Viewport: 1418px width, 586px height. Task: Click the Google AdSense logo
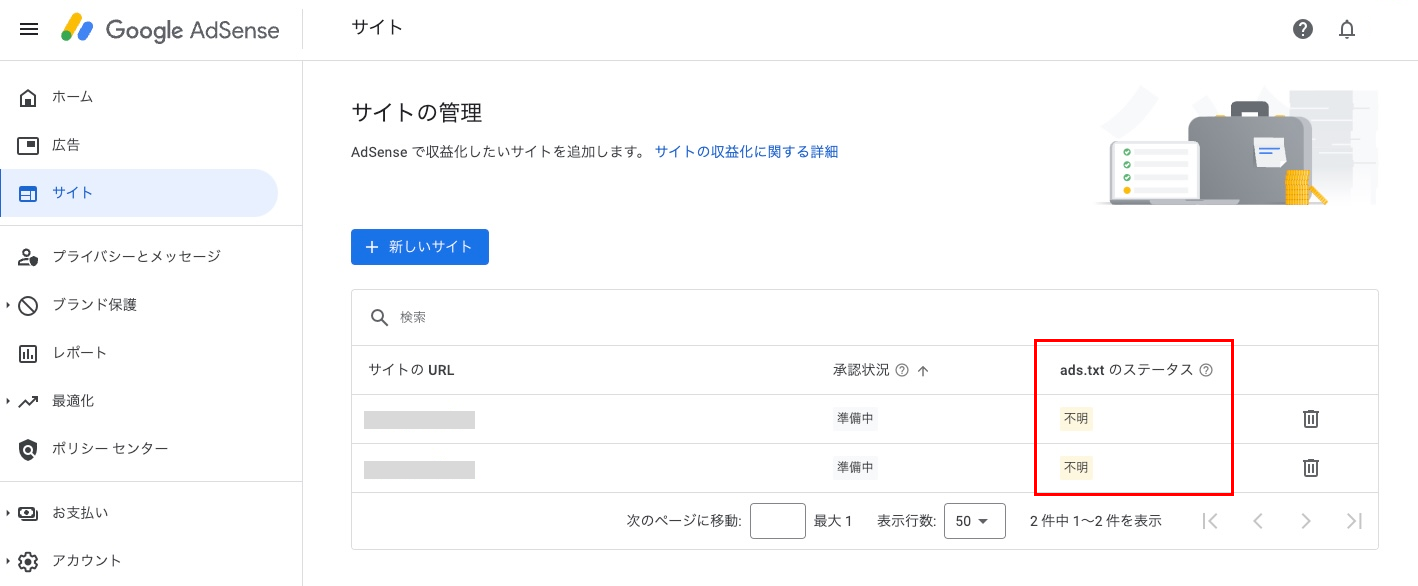170,29
